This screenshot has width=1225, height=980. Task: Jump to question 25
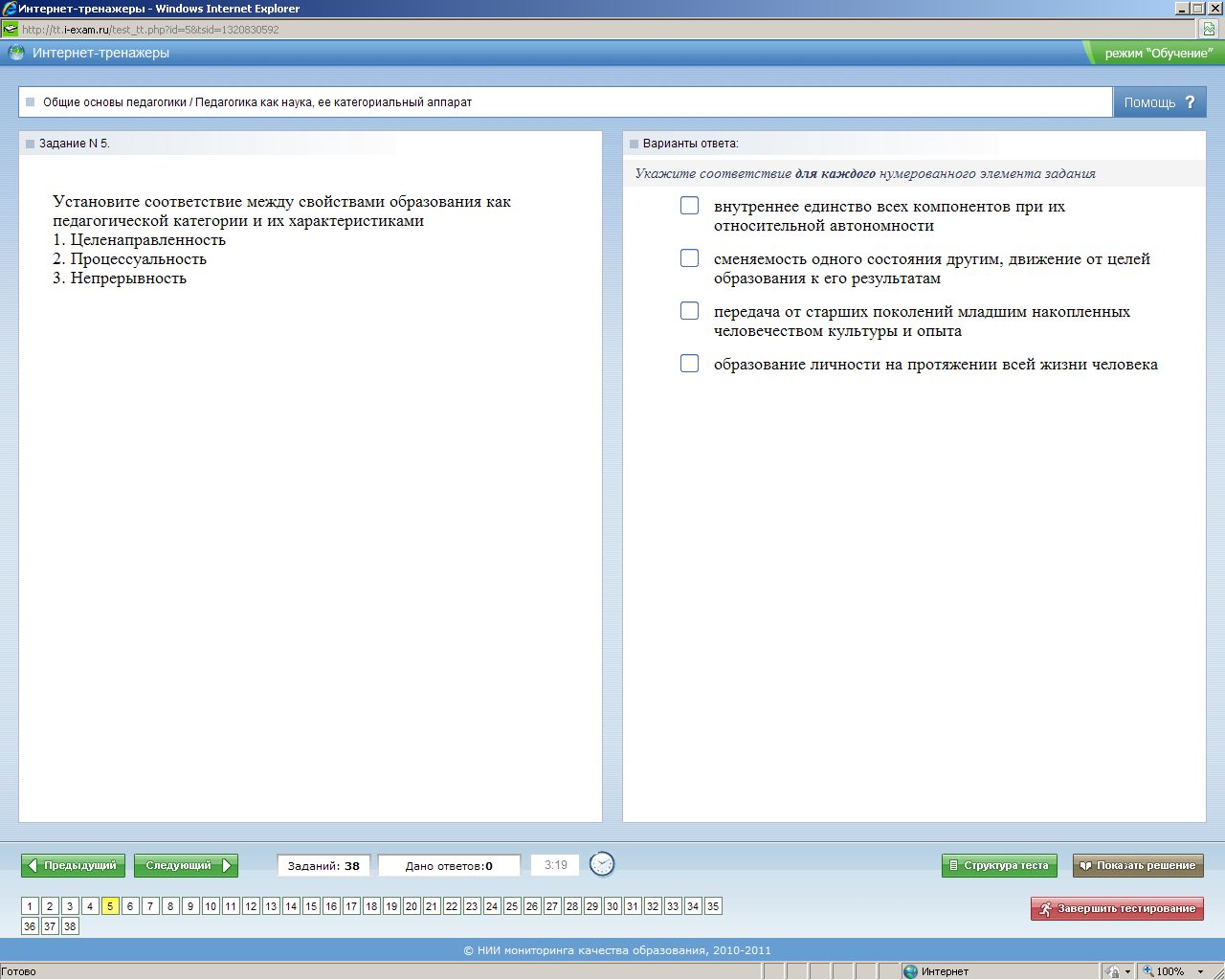(x=512, y=906)
